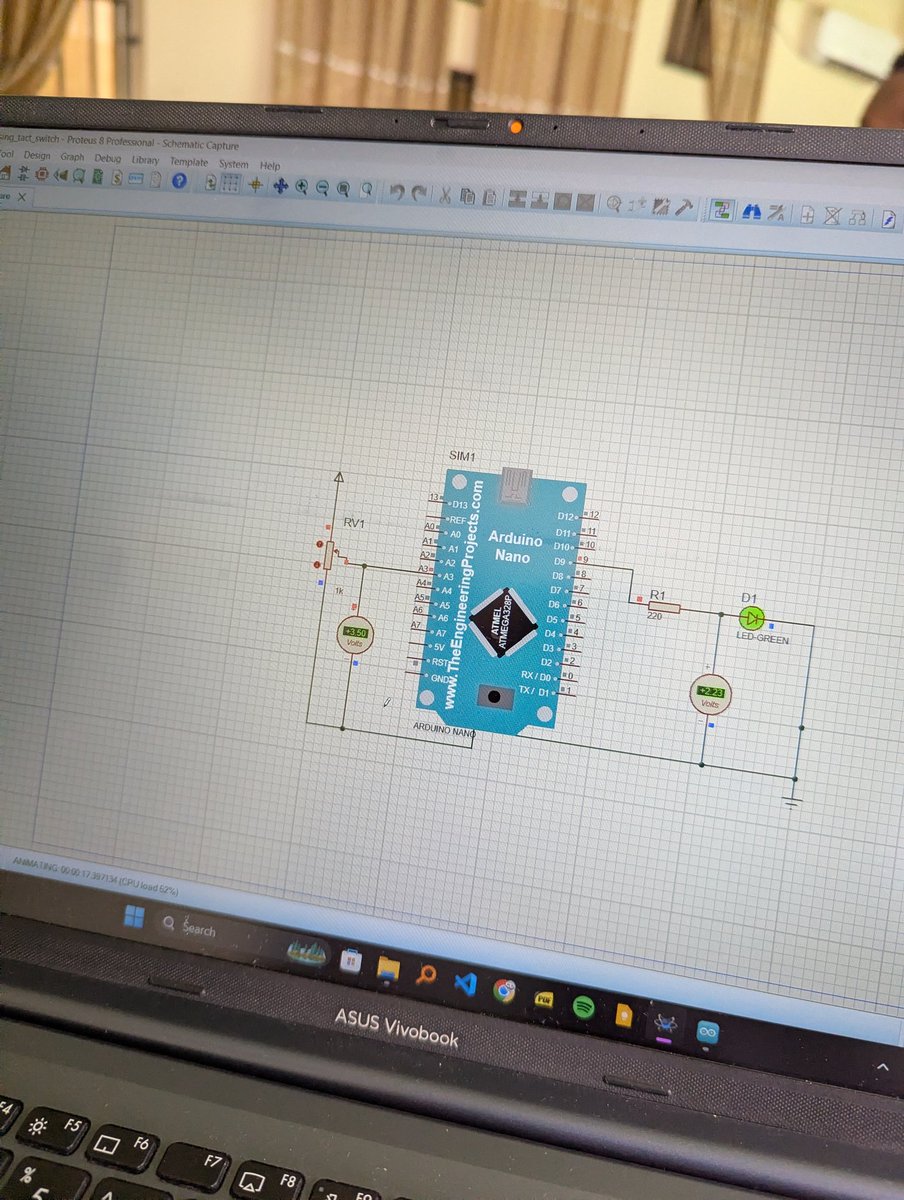
Task: Click the copy to clipboard icon
Action: coord(468,197)
